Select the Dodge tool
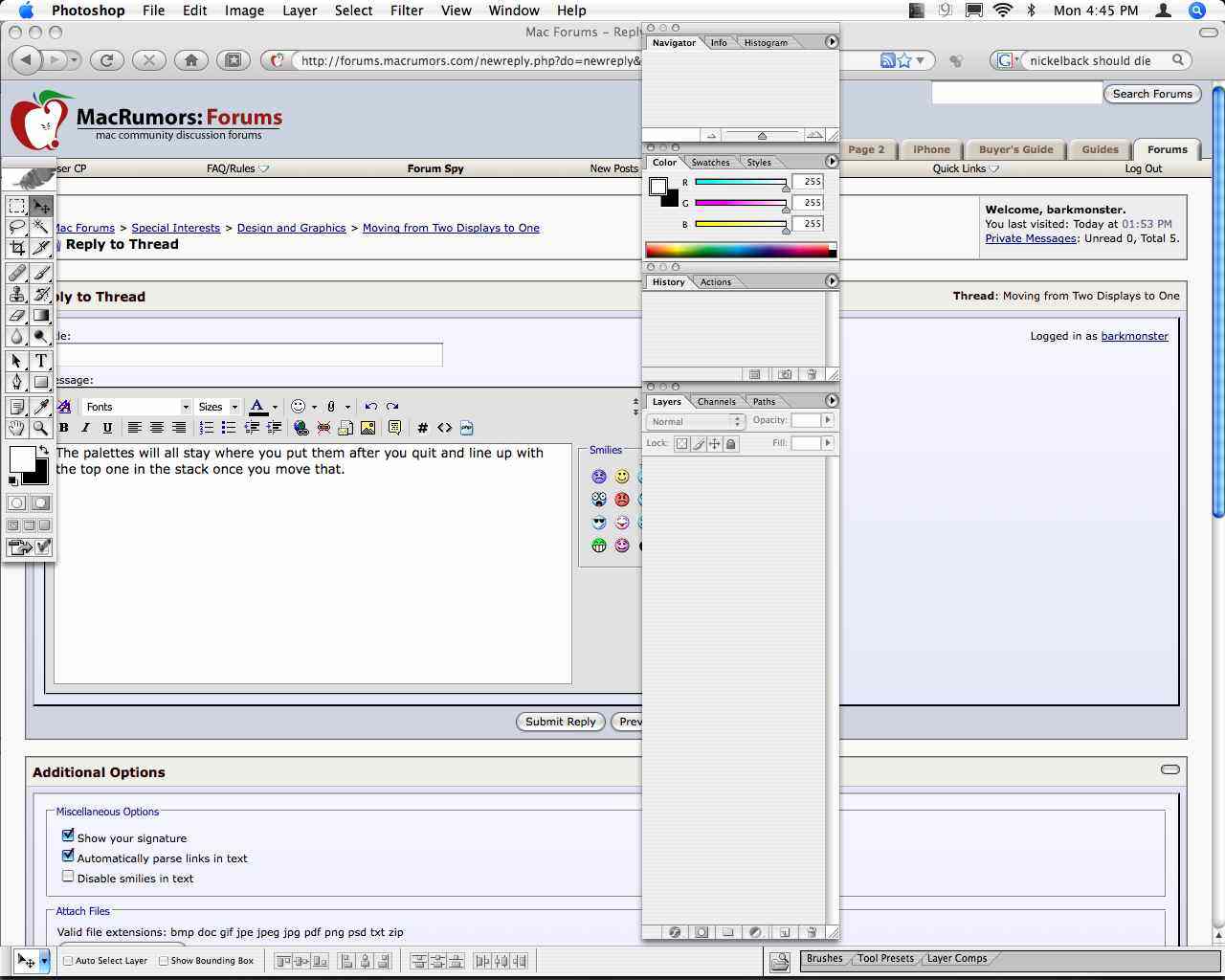The image size is (1225, 980). pos(41,336)
